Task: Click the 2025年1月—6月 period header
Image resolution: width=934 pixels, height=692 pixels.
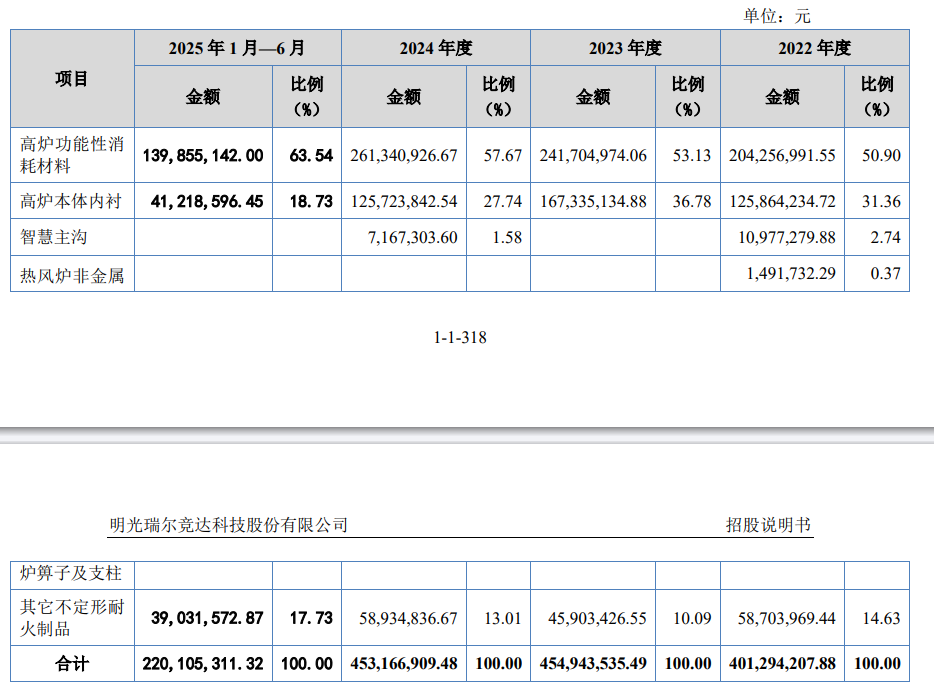Action: 237,48
